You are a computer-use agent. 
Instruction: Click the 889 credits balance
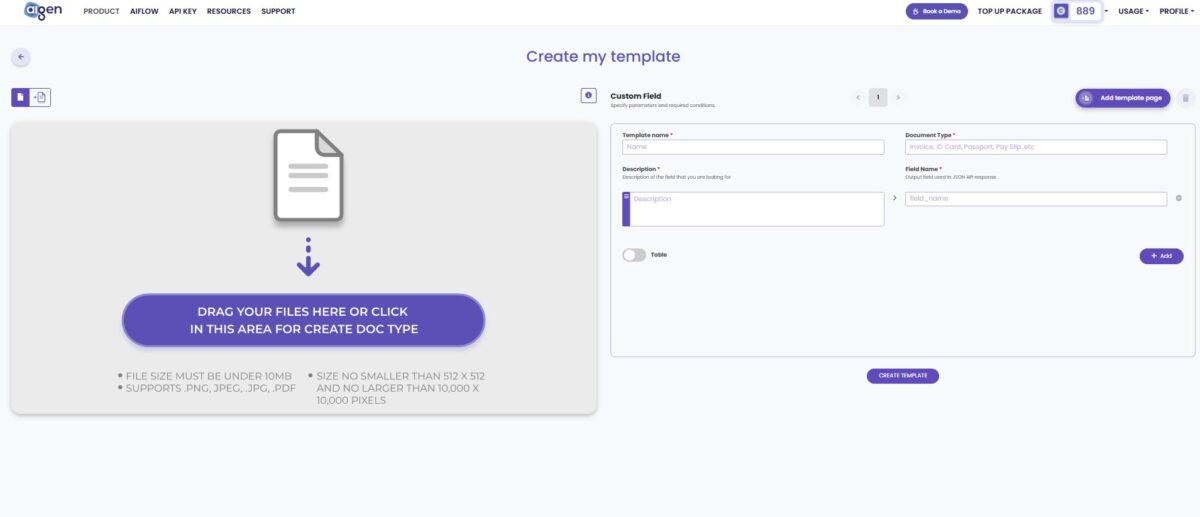1085,11
